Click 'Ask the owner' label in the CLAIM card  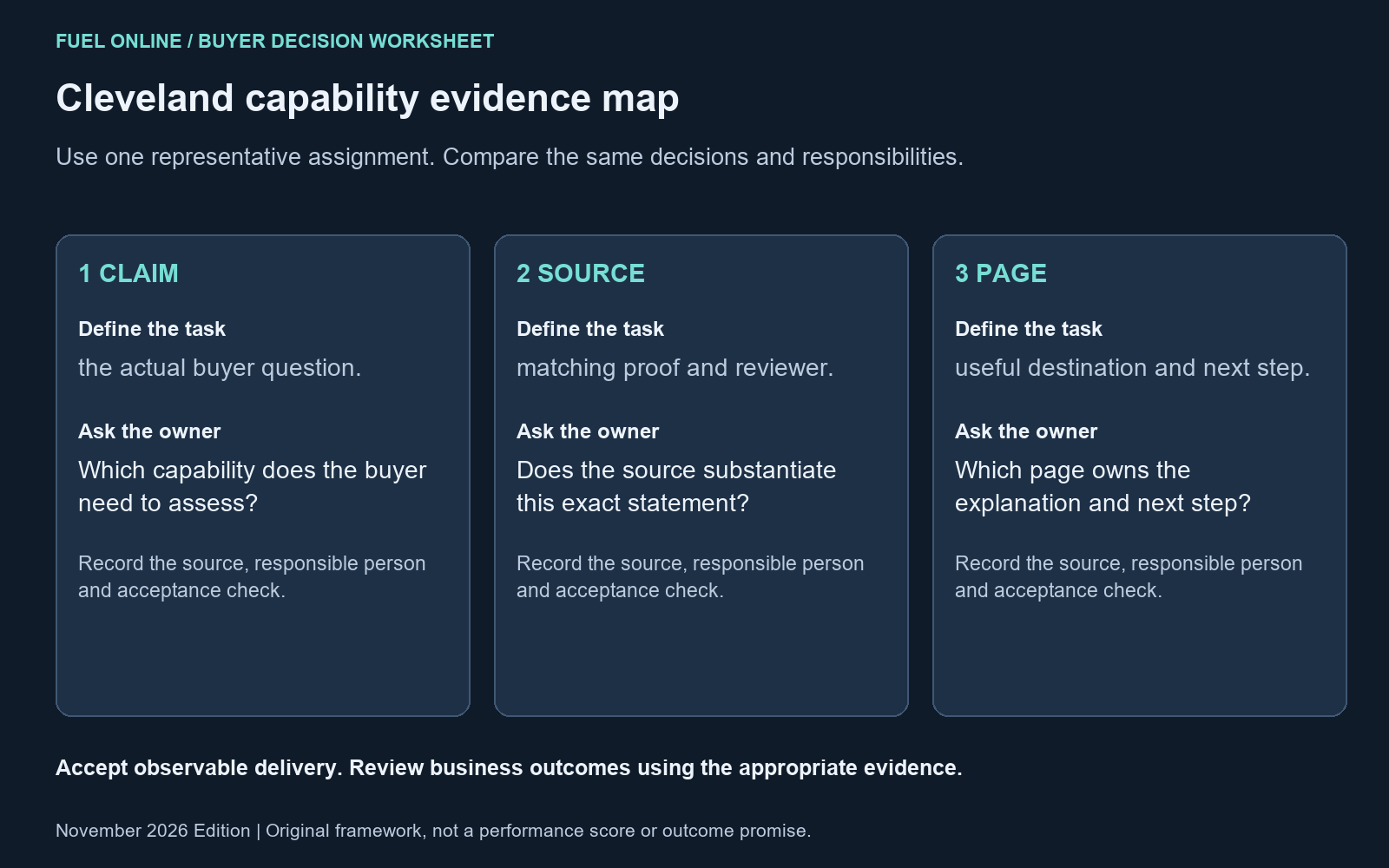pyautogui.click(x=149, y=431)
